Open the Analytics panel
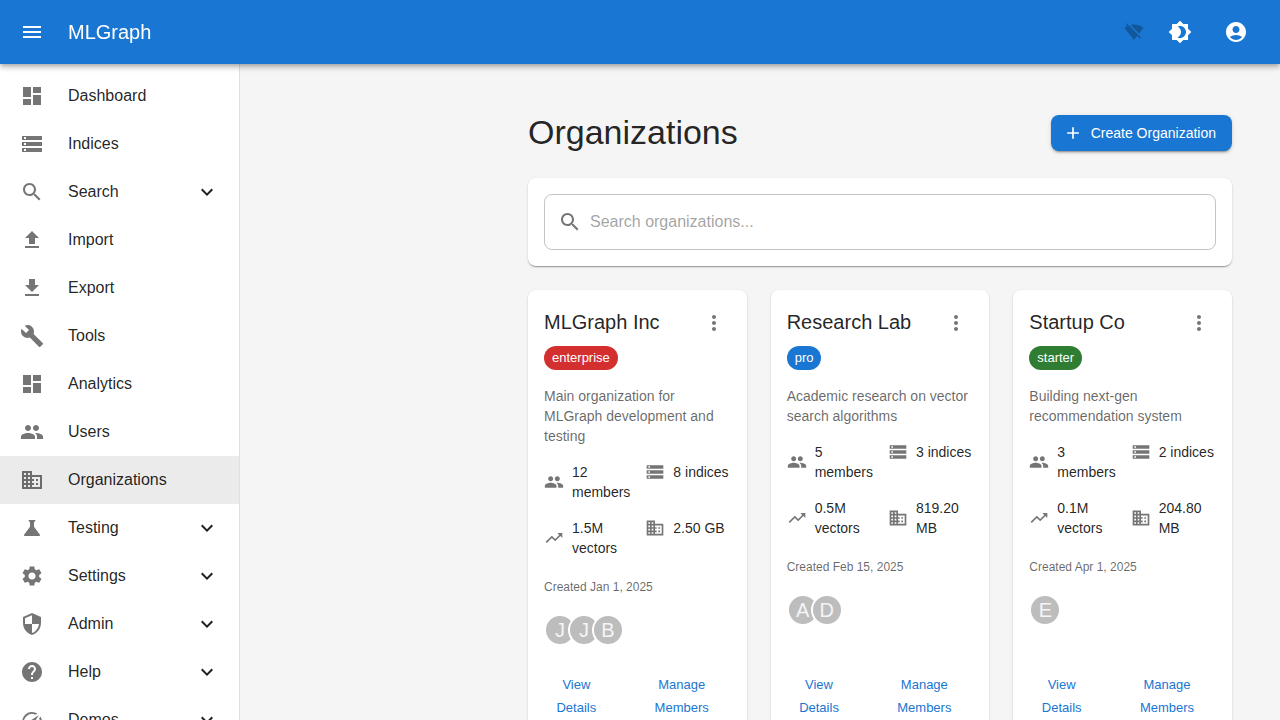 point(99,383)
